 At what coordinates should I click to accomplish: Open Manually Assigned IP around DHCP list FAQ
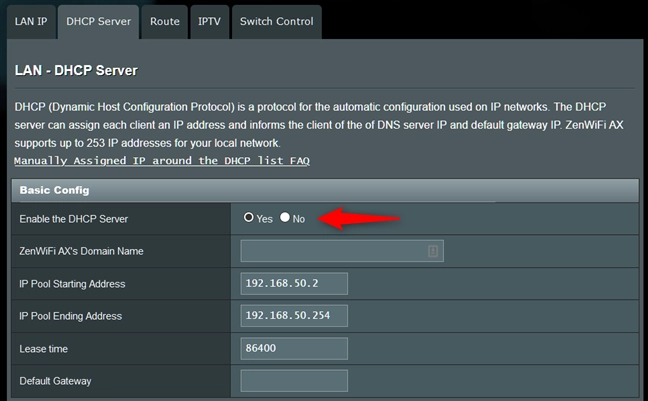pos(162,161)
